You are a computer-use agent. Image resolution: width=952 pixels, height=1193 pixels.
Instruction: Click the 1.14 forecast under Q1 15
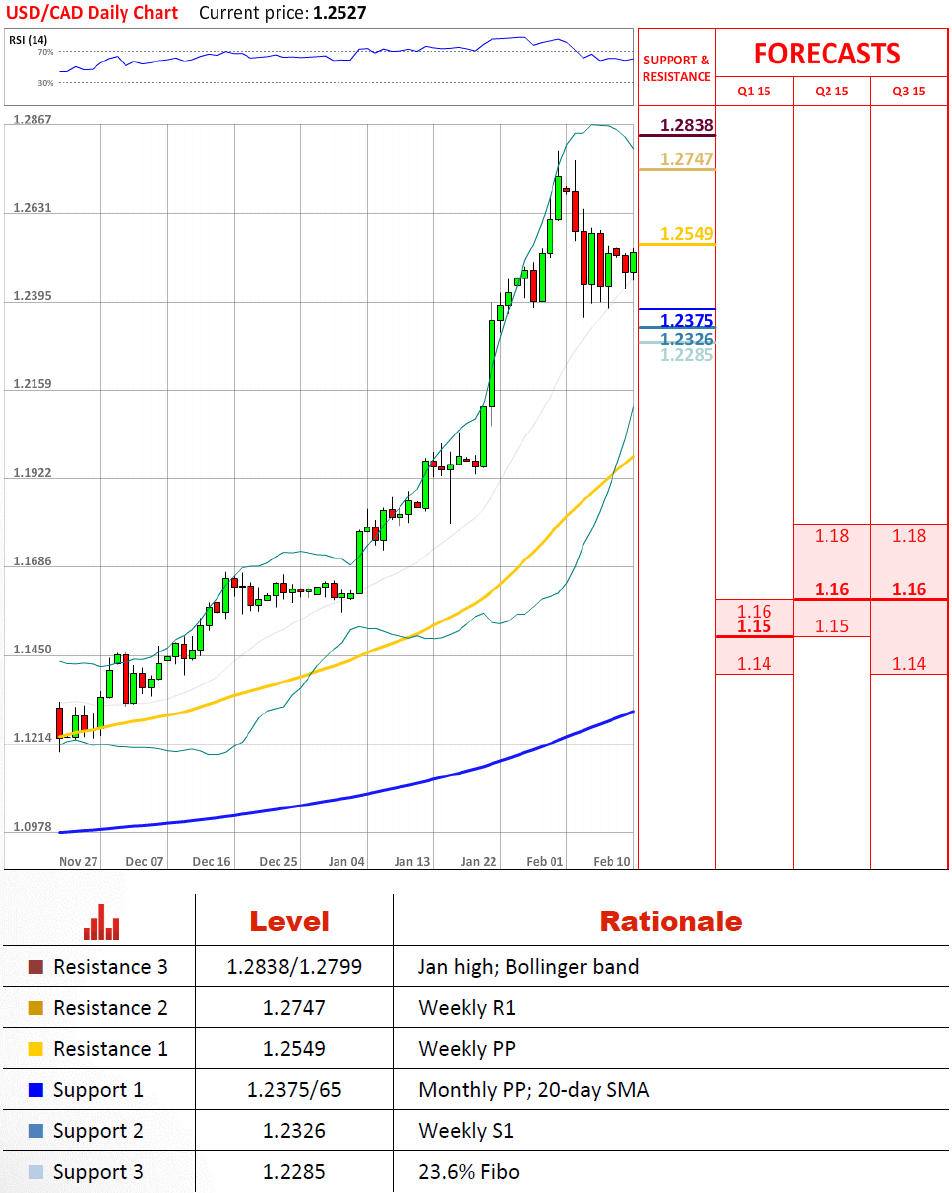coord(754,663)
